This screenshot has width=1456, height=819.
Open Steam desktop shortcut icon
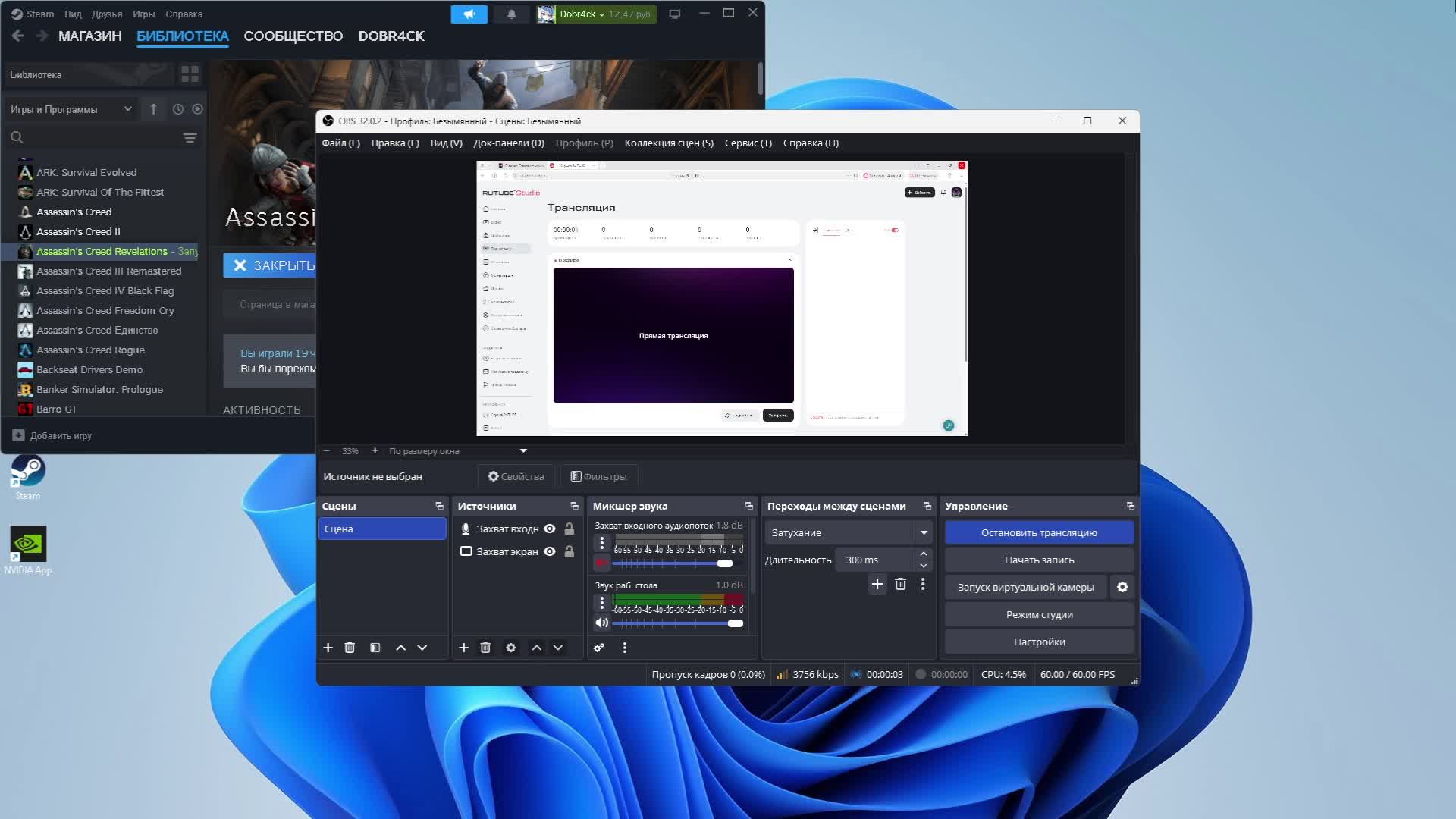tap(27, 472)
